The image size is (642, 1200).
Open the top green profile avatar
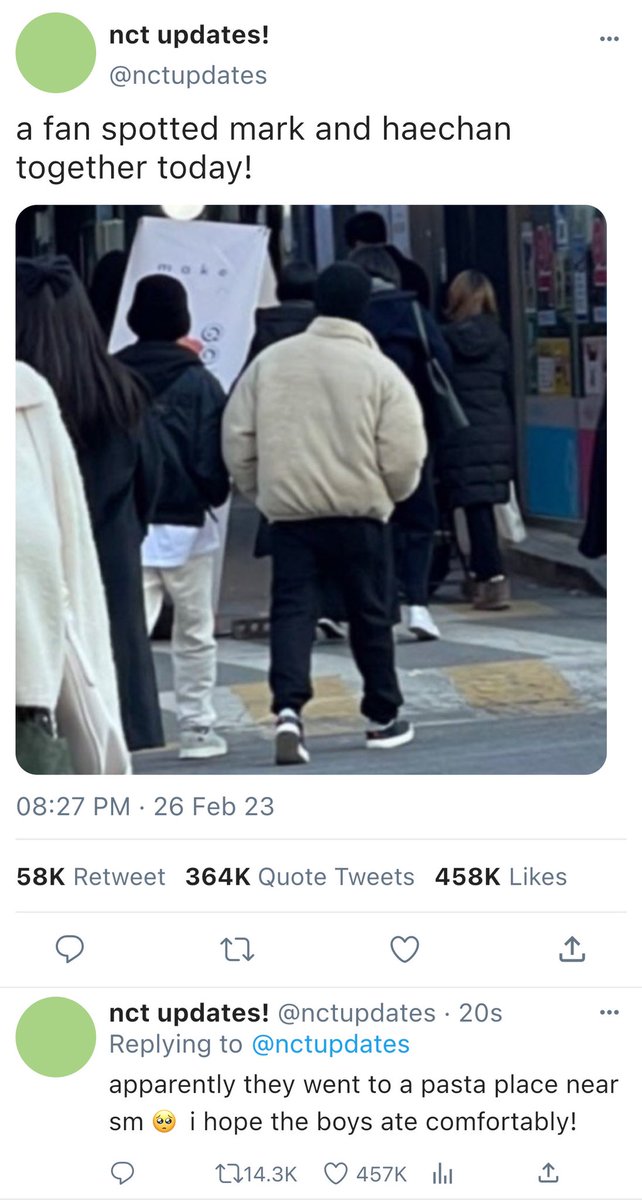(56, 53)
